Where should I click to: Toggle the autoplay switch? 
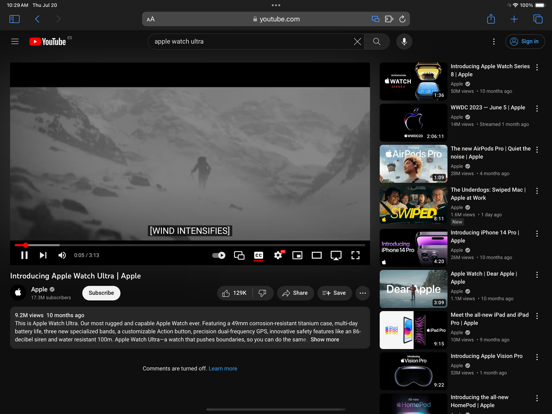(x=219, y=255)
